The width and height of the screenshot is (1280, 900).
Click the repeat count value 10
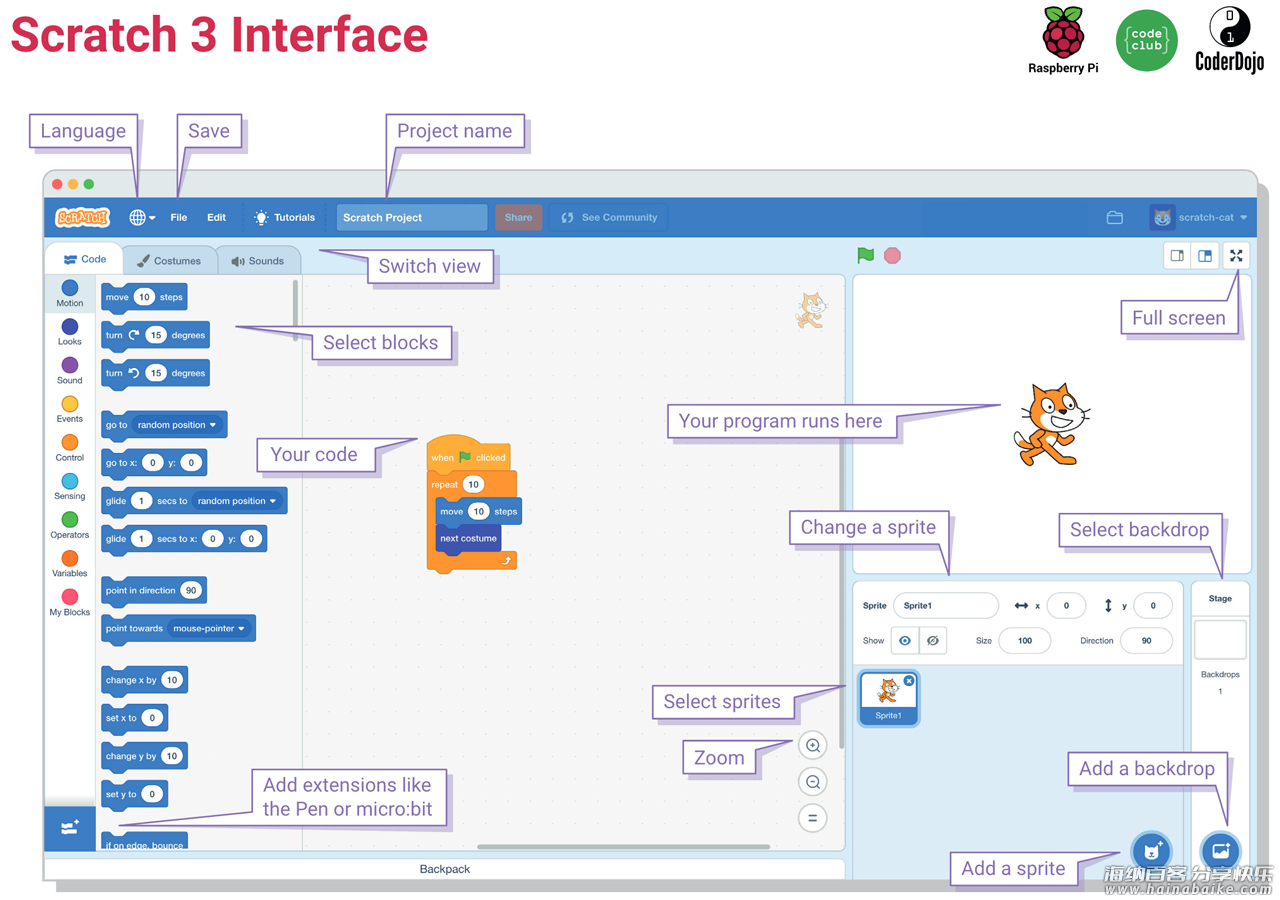pos(473,484)
